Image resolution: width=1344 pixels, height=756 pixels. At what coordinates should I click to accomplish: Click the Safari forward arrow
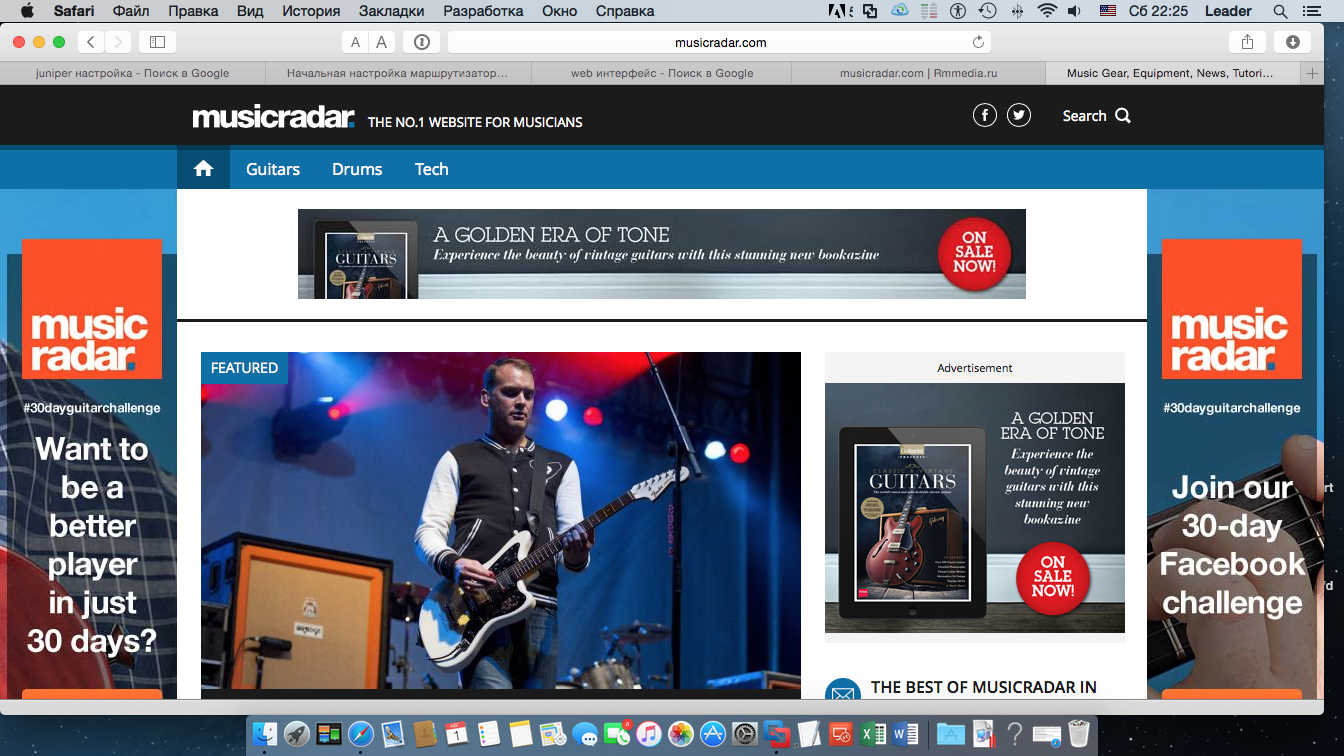click(x=118, y=42)
